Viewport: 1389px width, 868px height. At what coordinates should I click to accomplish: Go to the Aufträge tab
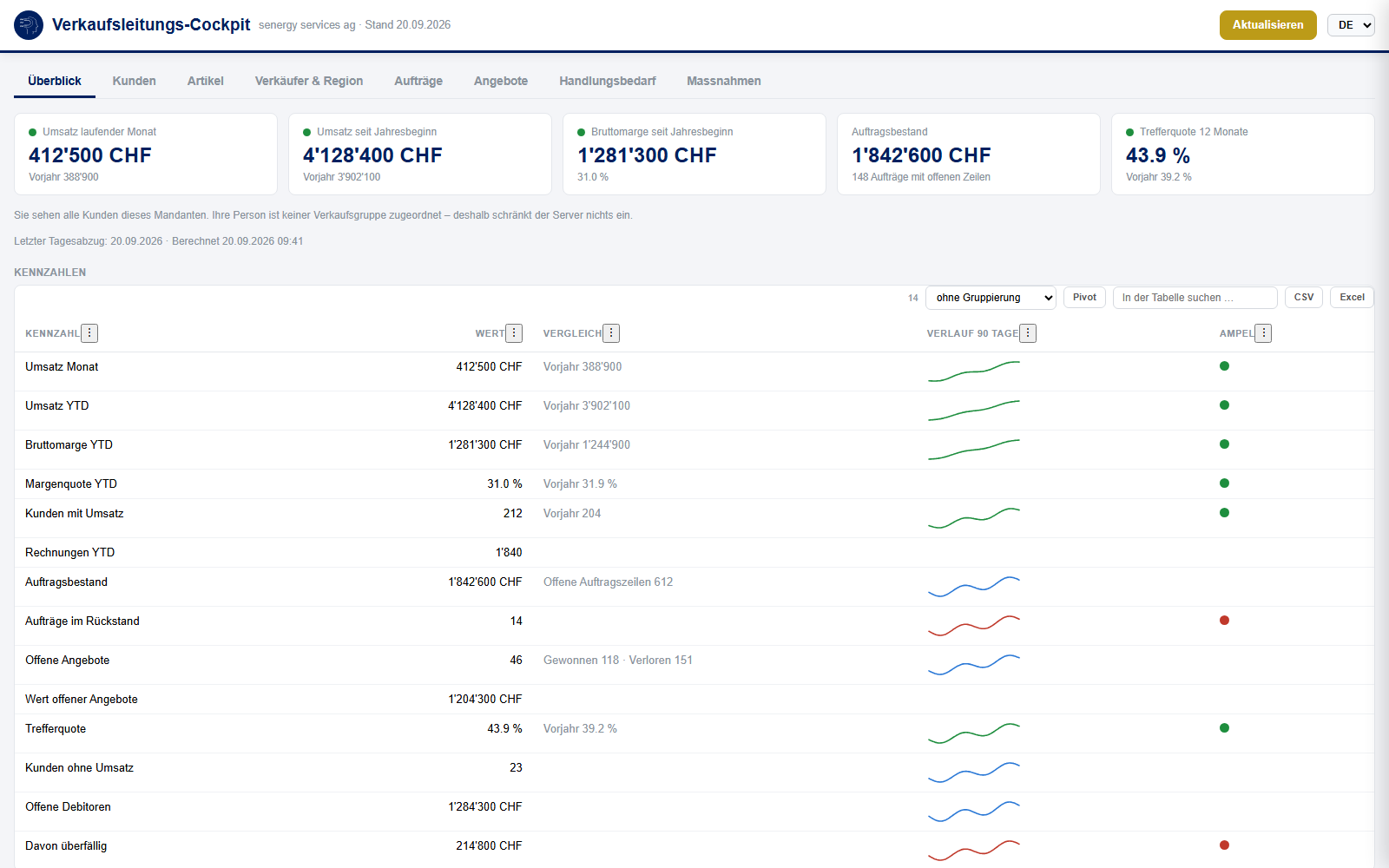click(x=418, y=81)
